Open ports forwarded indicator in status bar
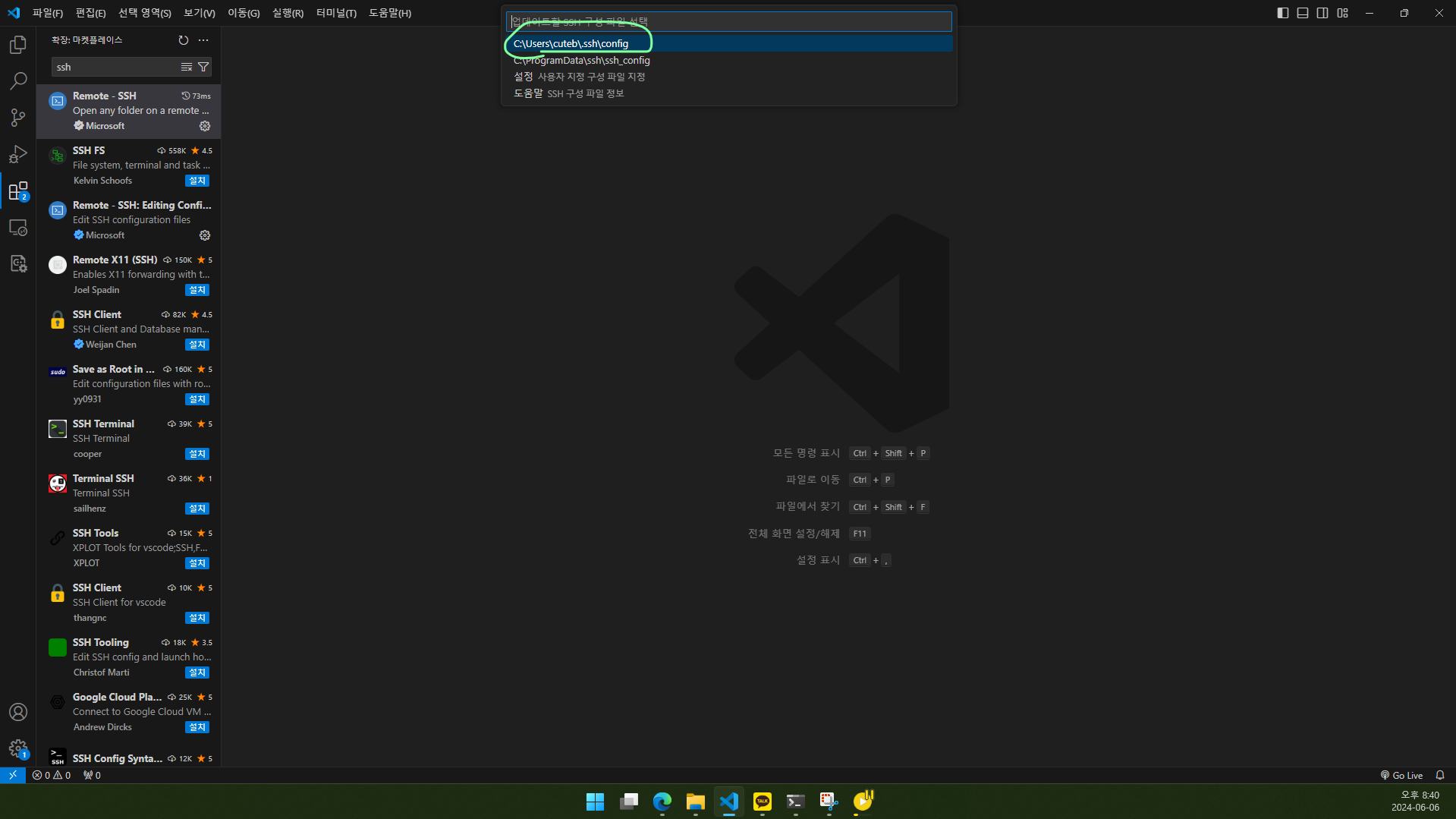Image resolution: width=1456 pixels, height=819 pixels. click(x=92, y=775)
